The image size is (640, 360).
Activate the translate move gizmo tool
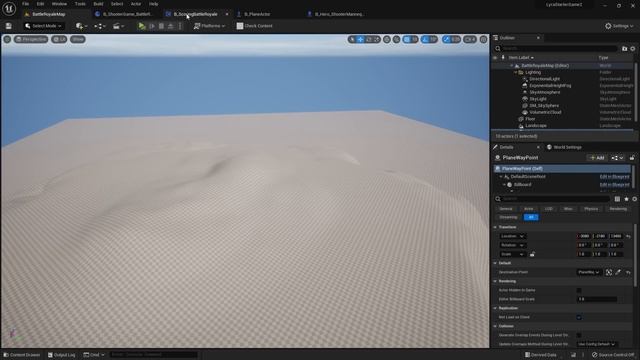360,39
